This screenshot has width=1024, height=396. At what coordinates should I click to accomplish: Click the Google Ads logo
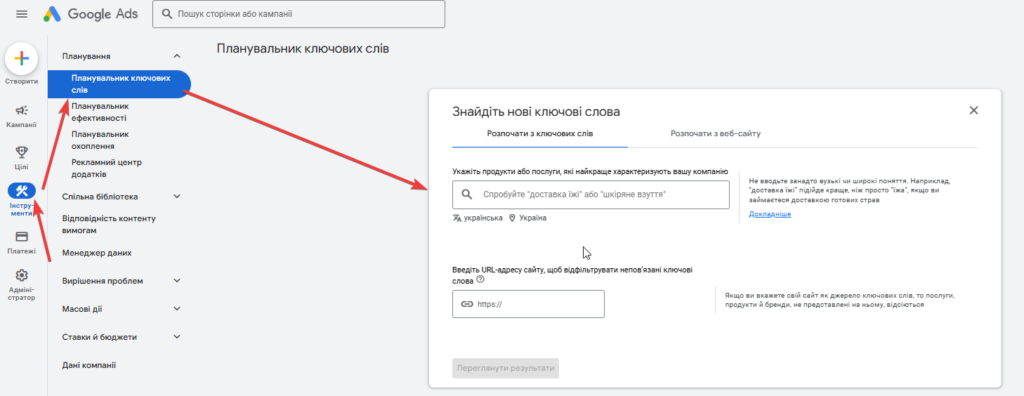[x=91, y=14]
